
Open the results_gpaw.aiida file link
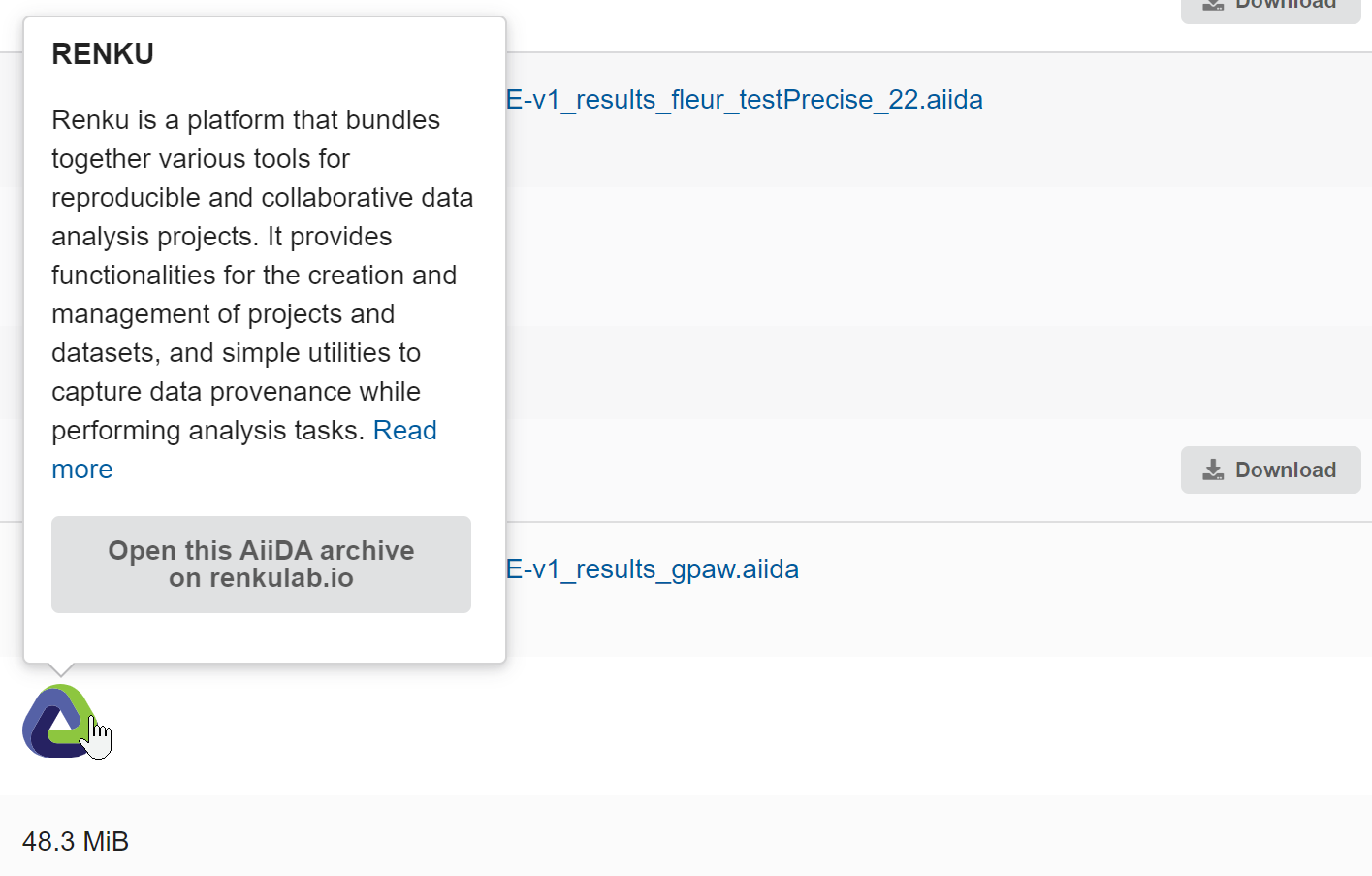click(652, 569)
